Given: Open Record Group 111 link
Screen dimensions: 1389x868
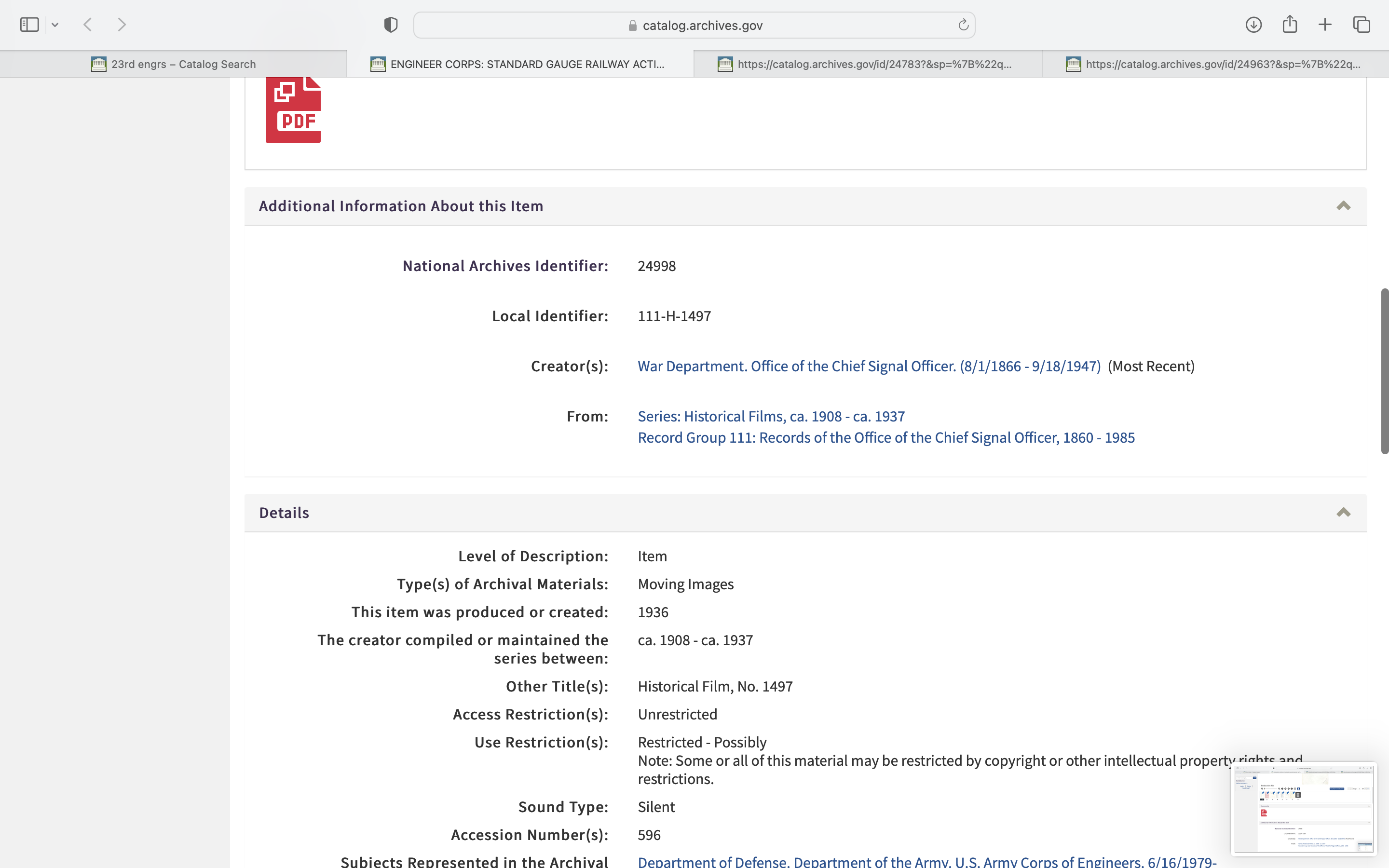Looking at the screenshot, I should tap(885, 437).
